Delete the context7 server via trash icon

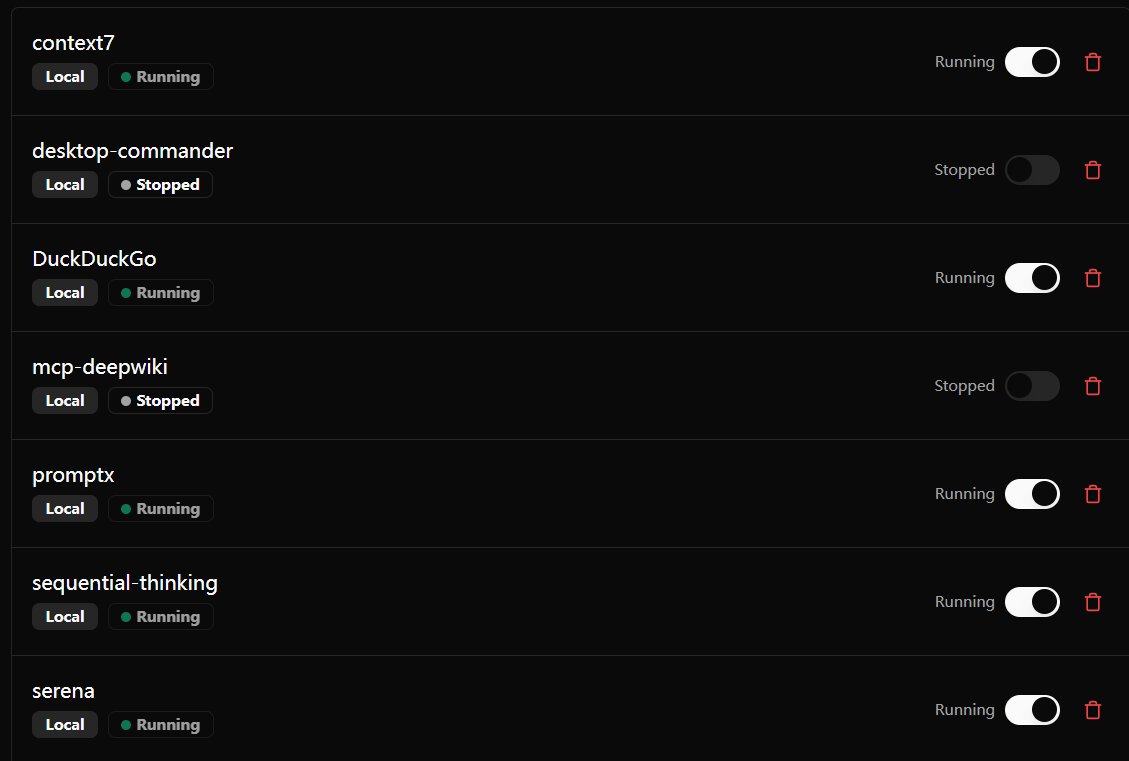coord(1092,62)
